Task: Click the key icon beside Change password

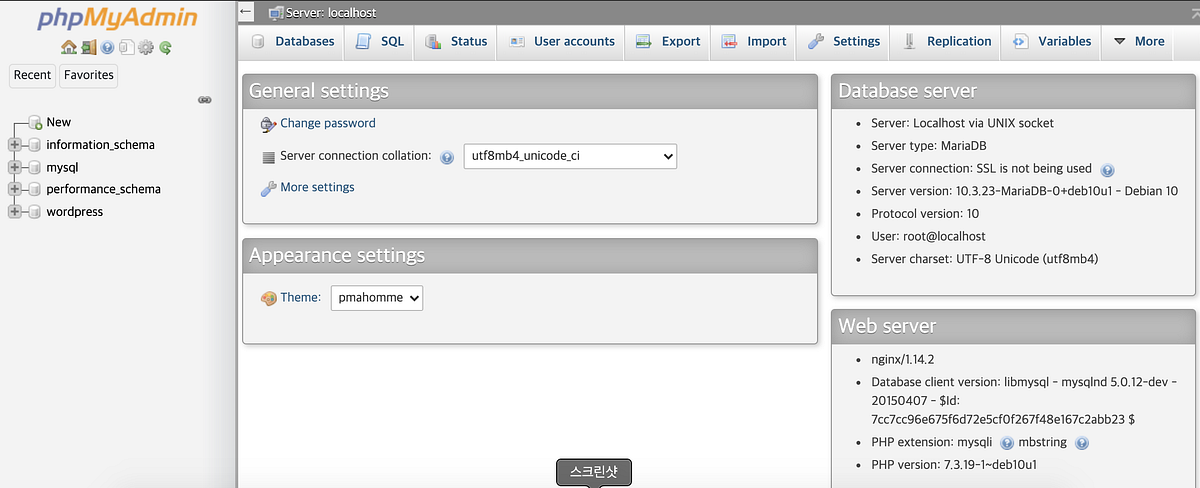Action: [268, 124]
